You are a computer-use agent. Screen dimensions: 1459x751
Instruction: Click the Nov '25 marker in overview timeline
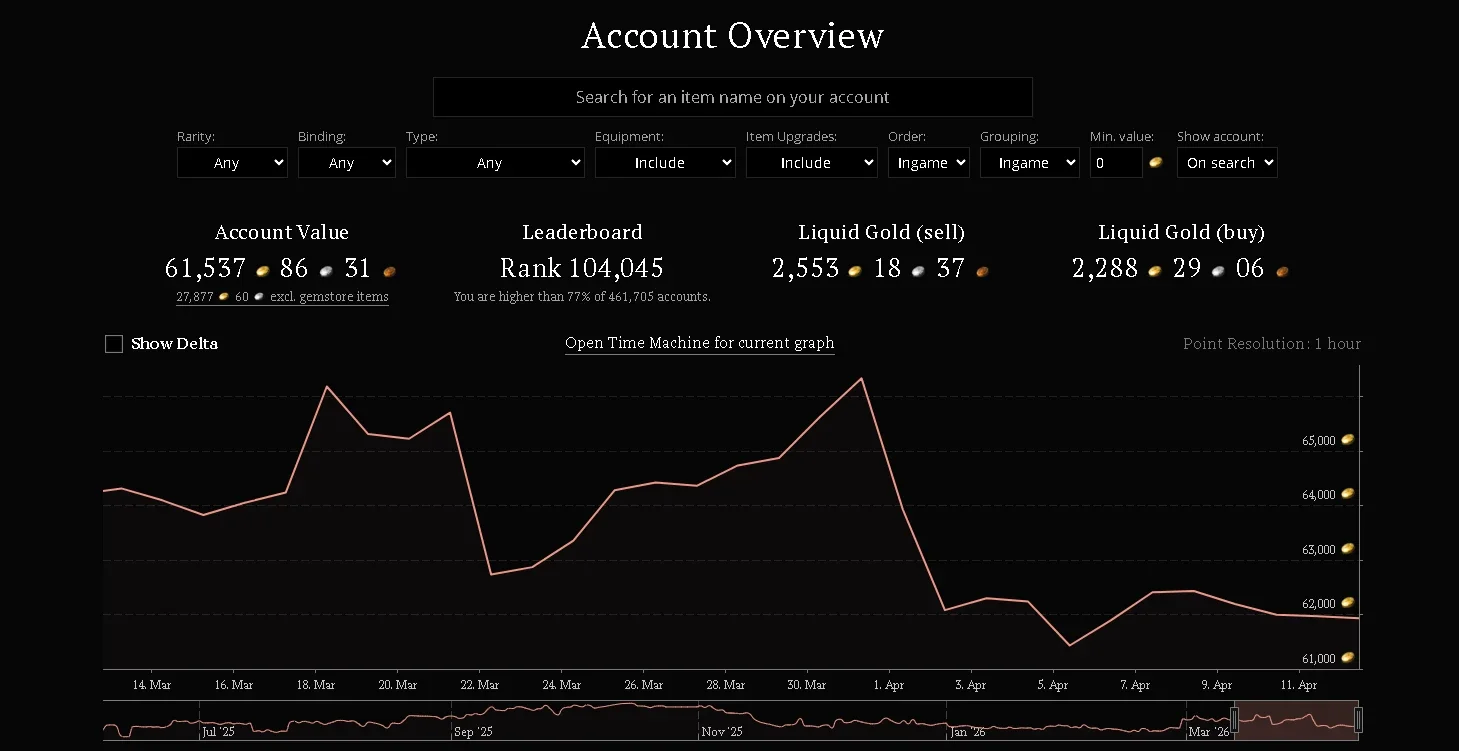pos(721,732)
